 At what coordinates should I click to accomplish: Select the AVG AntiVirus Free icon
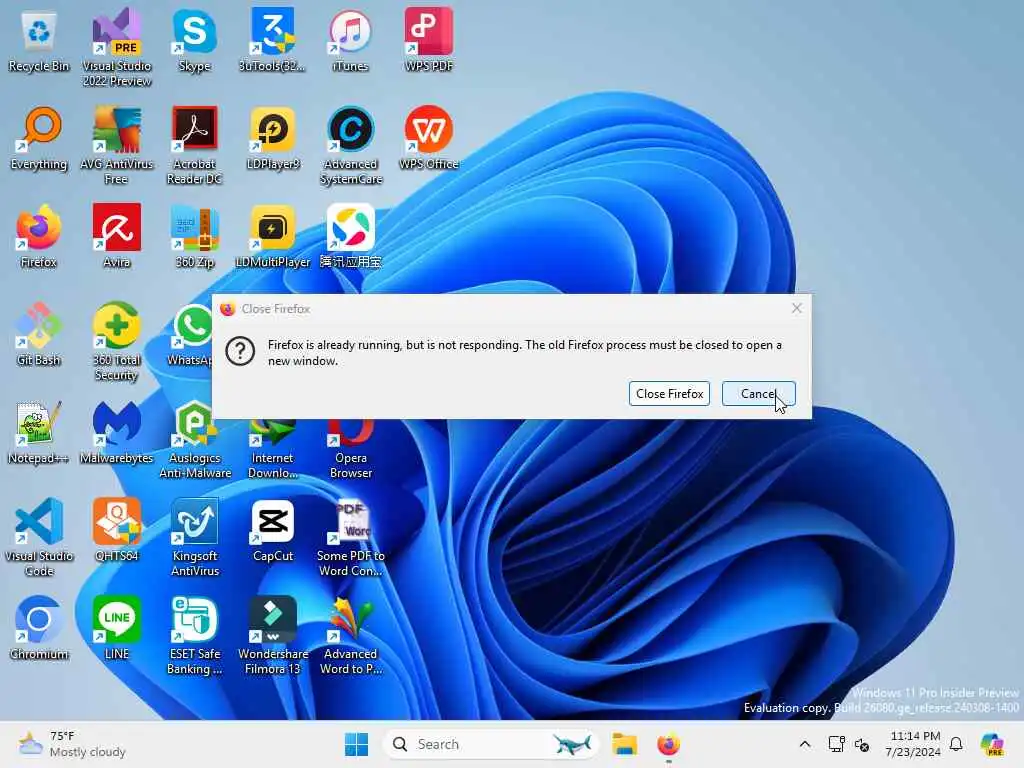117,146
